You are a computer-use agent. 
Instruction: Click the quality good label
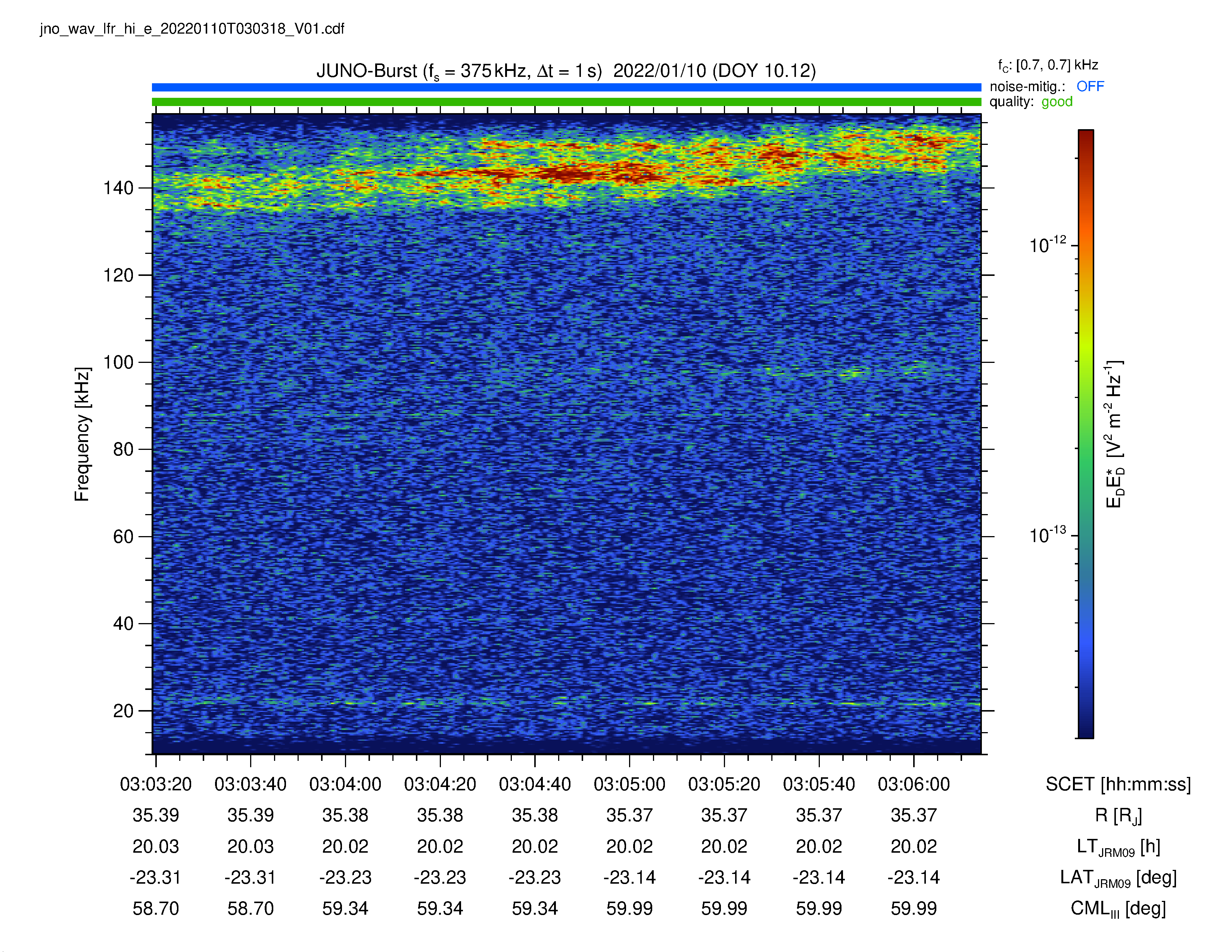1031,102
